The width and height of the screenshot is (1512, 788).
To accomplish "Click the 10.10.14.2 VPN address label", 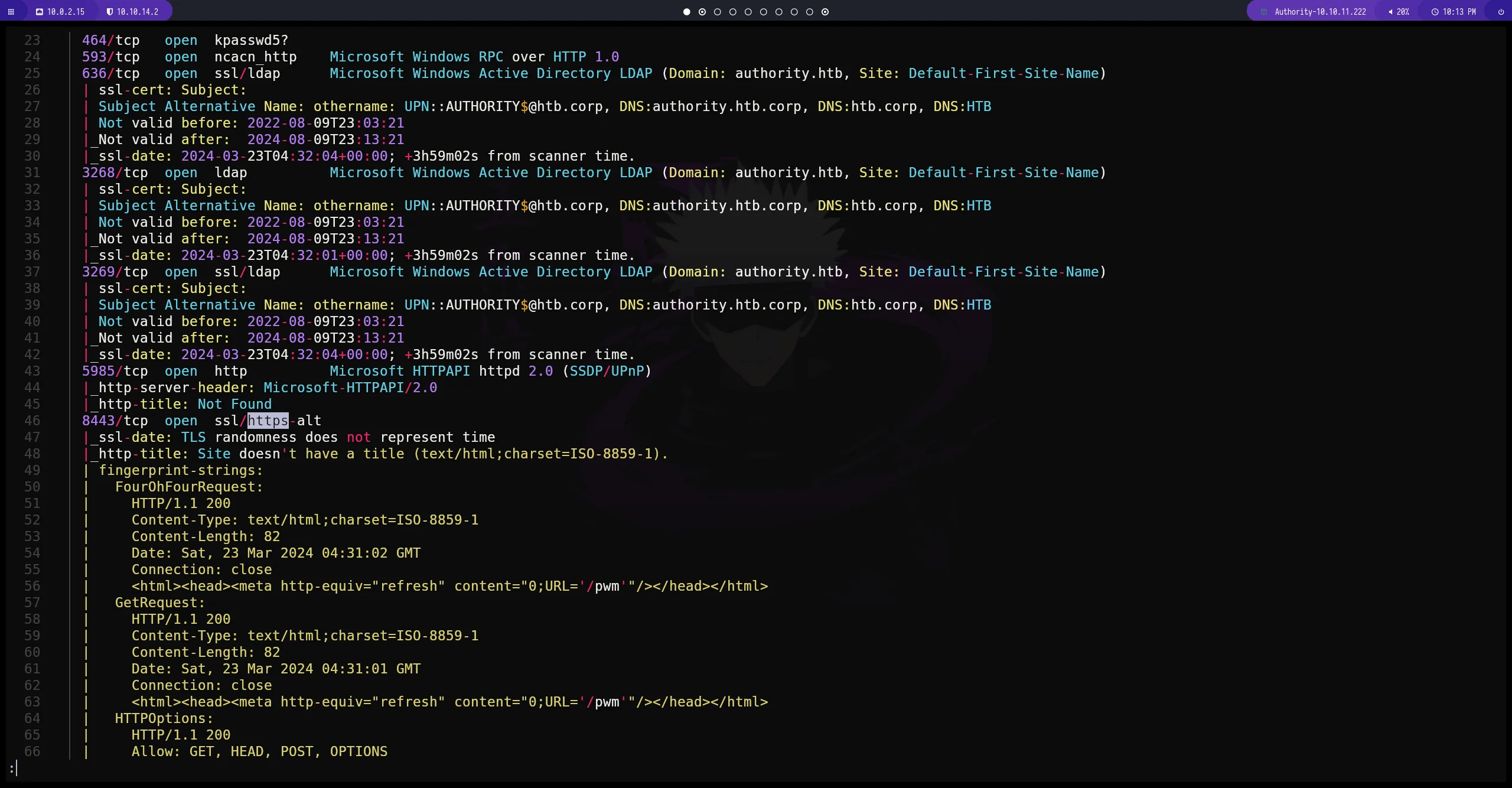I will pos(136,11).
